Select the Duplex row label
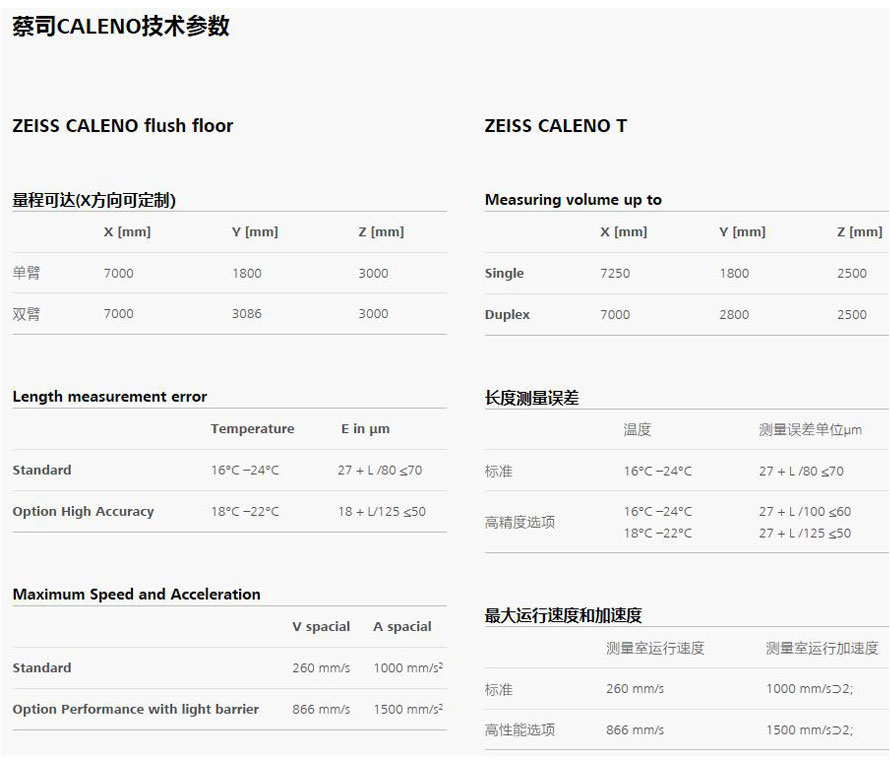The height and width of the screenshot is (767, 890). click(507, 315)
